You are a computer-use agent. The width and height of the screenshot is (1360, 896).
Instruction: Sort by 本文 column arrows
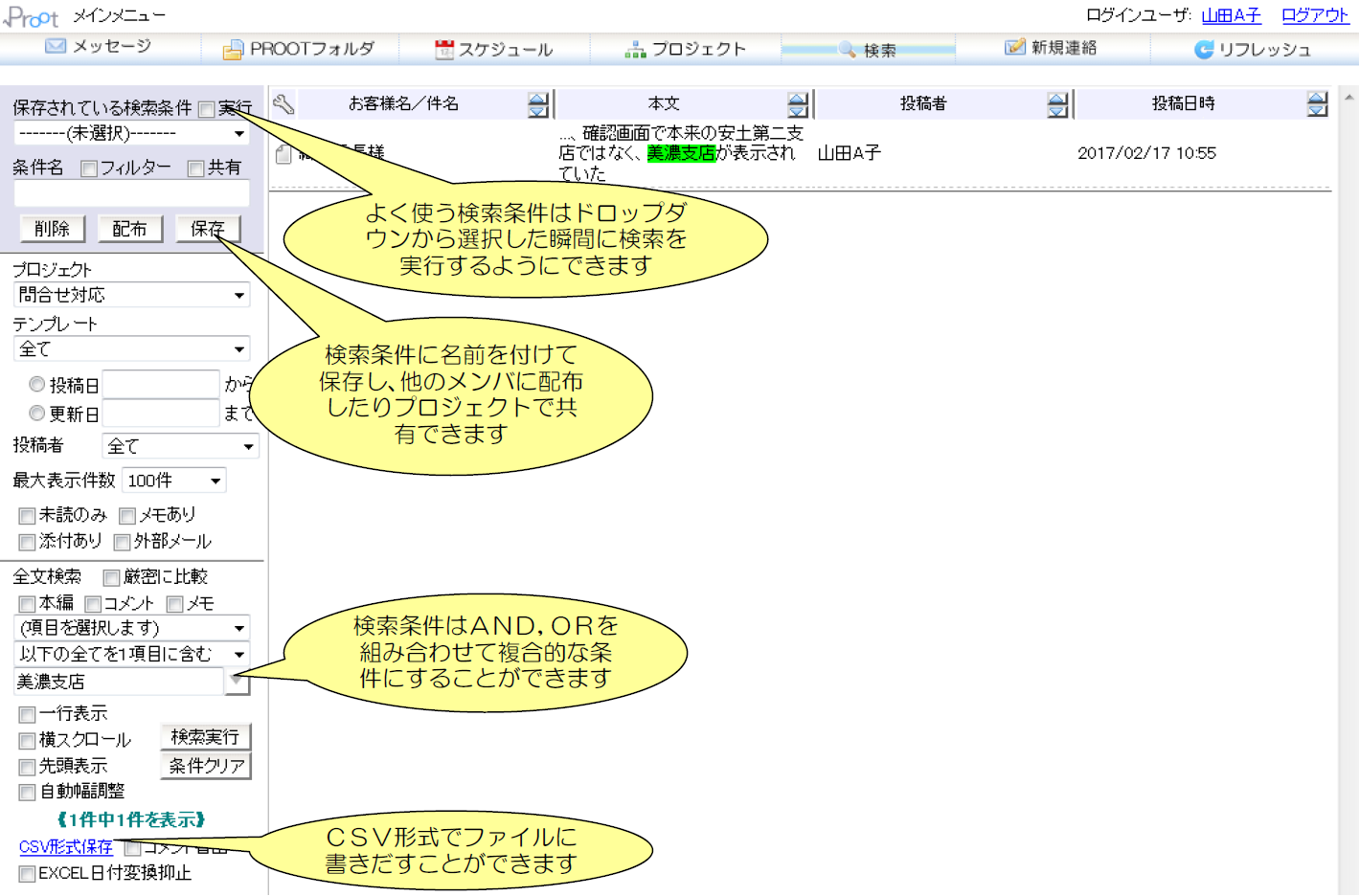tap(798, 105)
